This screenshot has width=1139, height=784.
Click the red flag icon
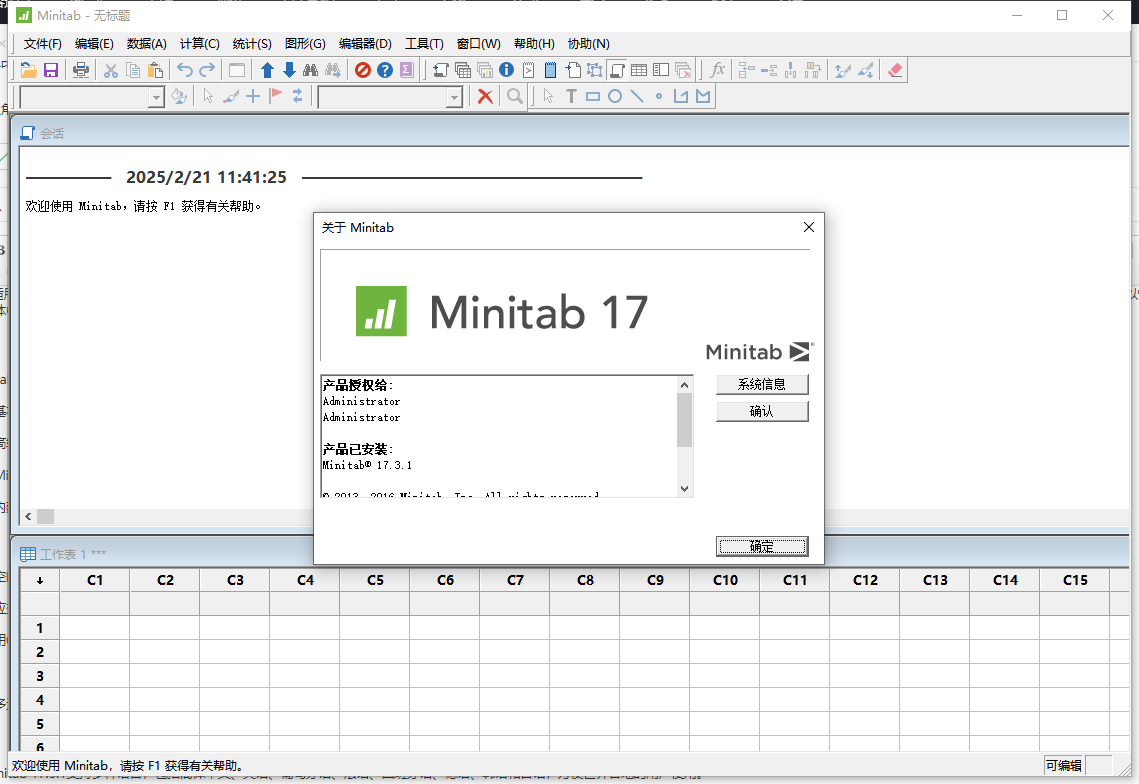pyautogui.click(x=275, y=96)
